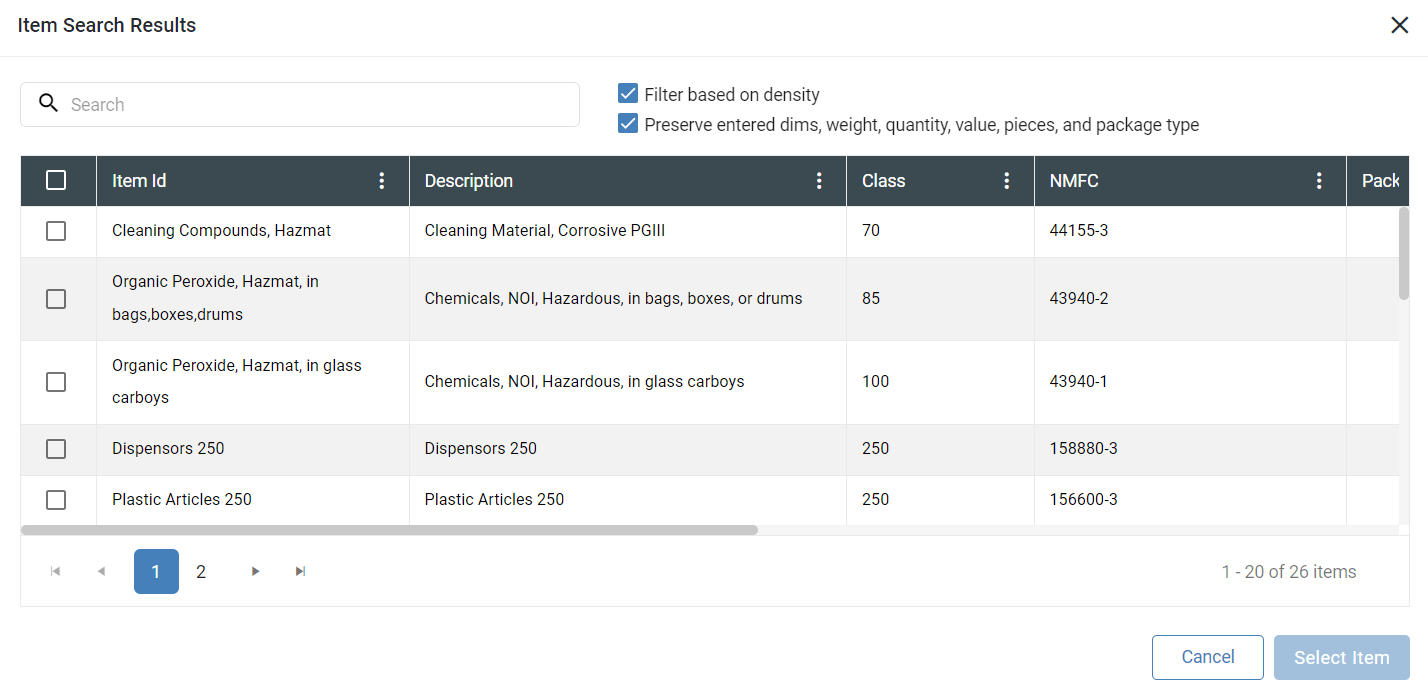Click the search magnifier icon
Image resolution: width=1428 pixels, height=699 pixels.
[48, 103]
